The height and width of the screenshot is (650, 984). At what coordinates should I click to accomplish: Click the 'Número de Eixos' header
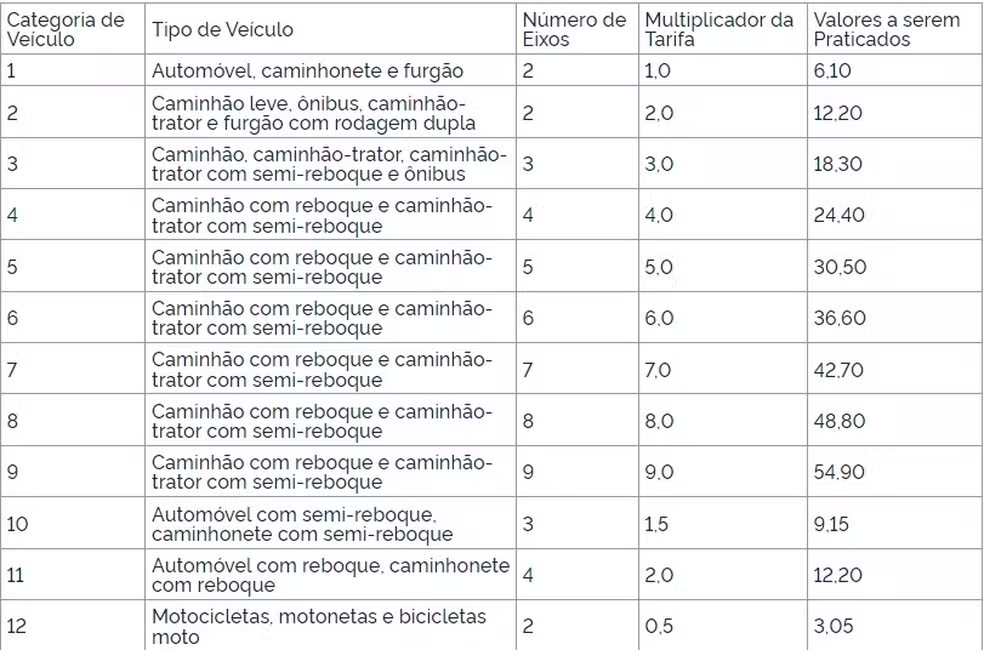(x=577, y=29)
